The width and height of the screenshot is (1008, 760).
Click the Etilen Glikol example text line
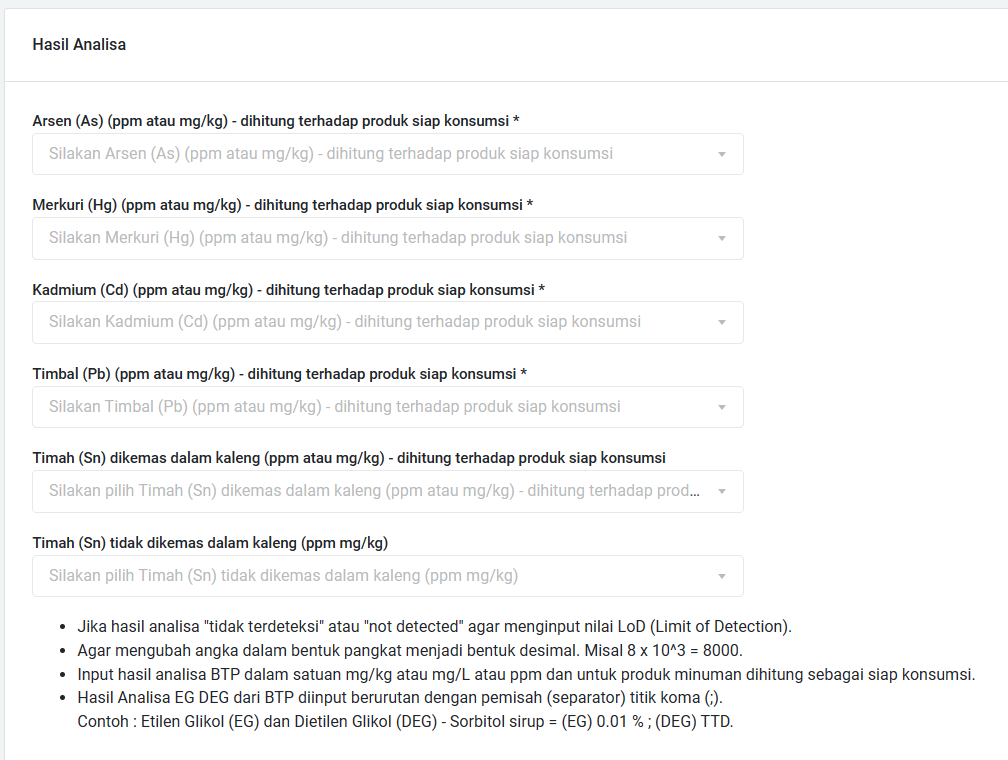[x=405, y=721]
